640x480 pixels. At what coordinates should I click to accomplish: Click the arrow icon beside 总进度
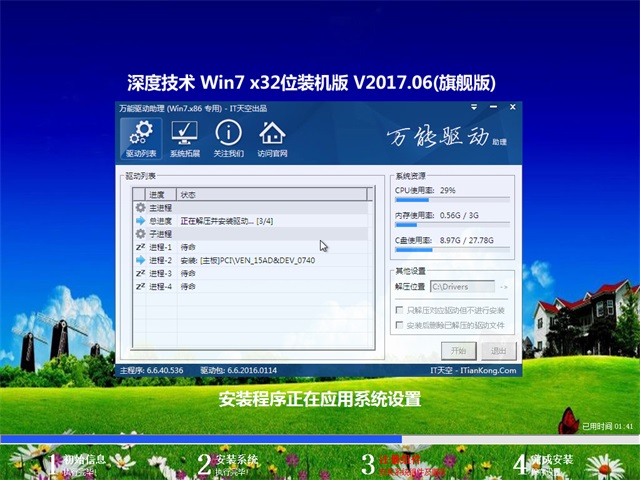[x=140, y=221]
